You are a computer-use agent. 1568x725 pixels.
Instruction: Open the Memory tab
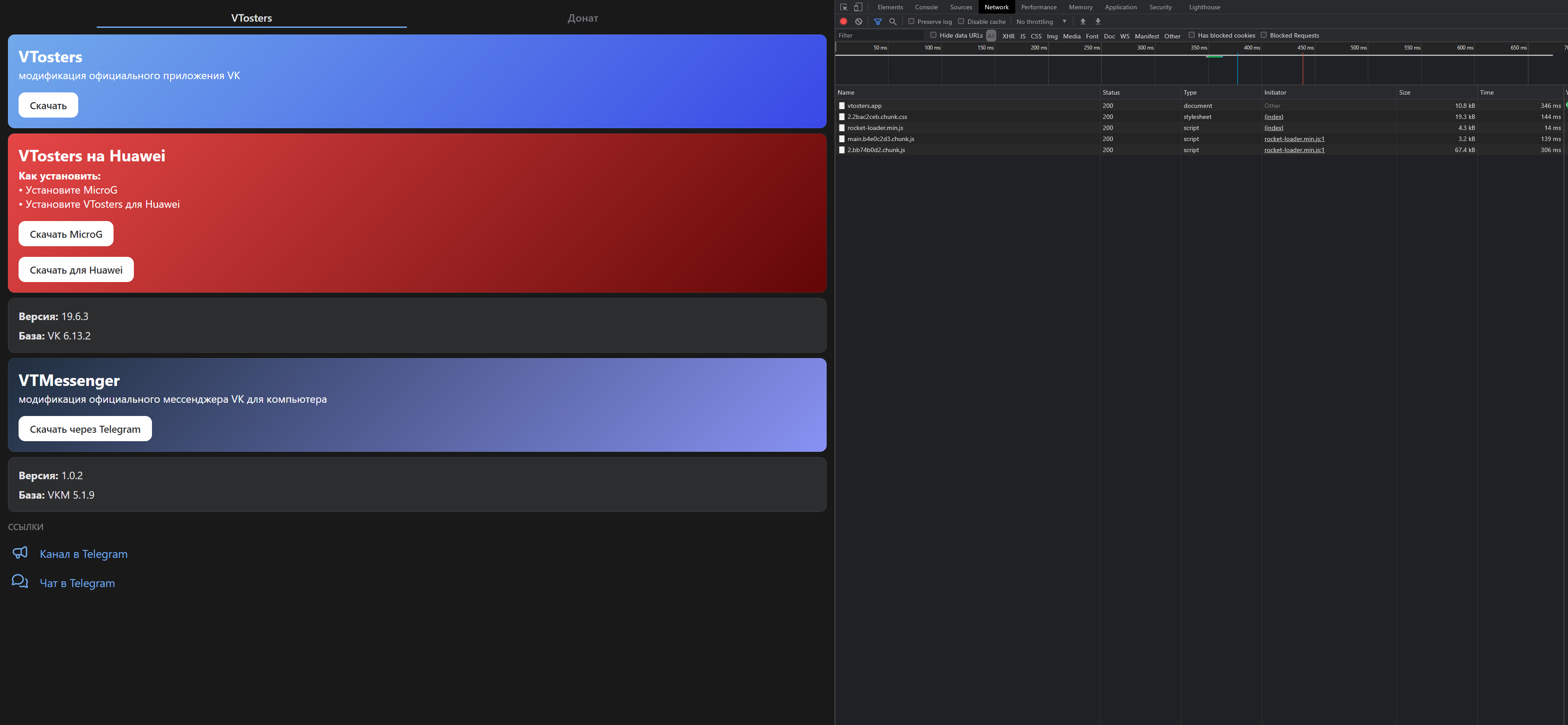tap(1080, 8)
